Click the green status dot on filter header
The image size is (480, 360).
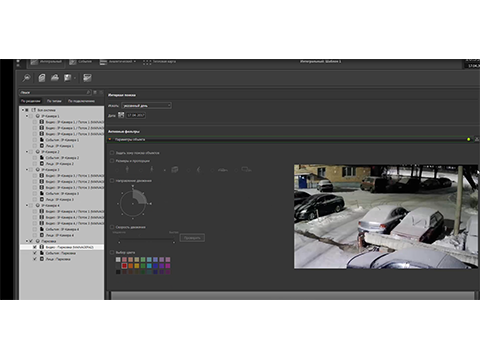(469, 139)
